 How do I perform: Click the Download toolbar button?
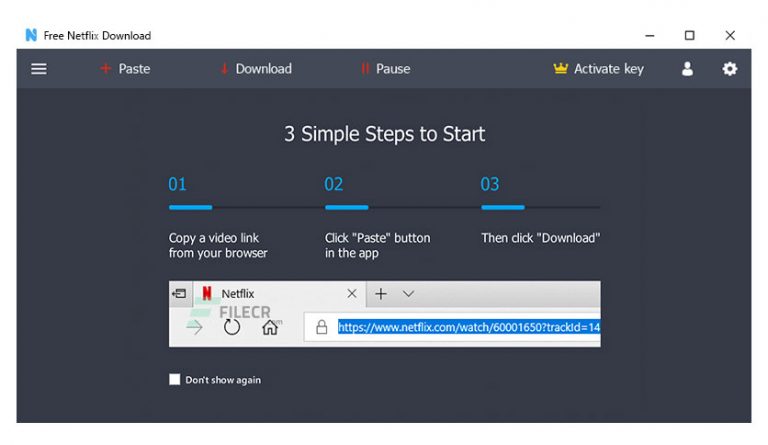(x=256, y=69)
